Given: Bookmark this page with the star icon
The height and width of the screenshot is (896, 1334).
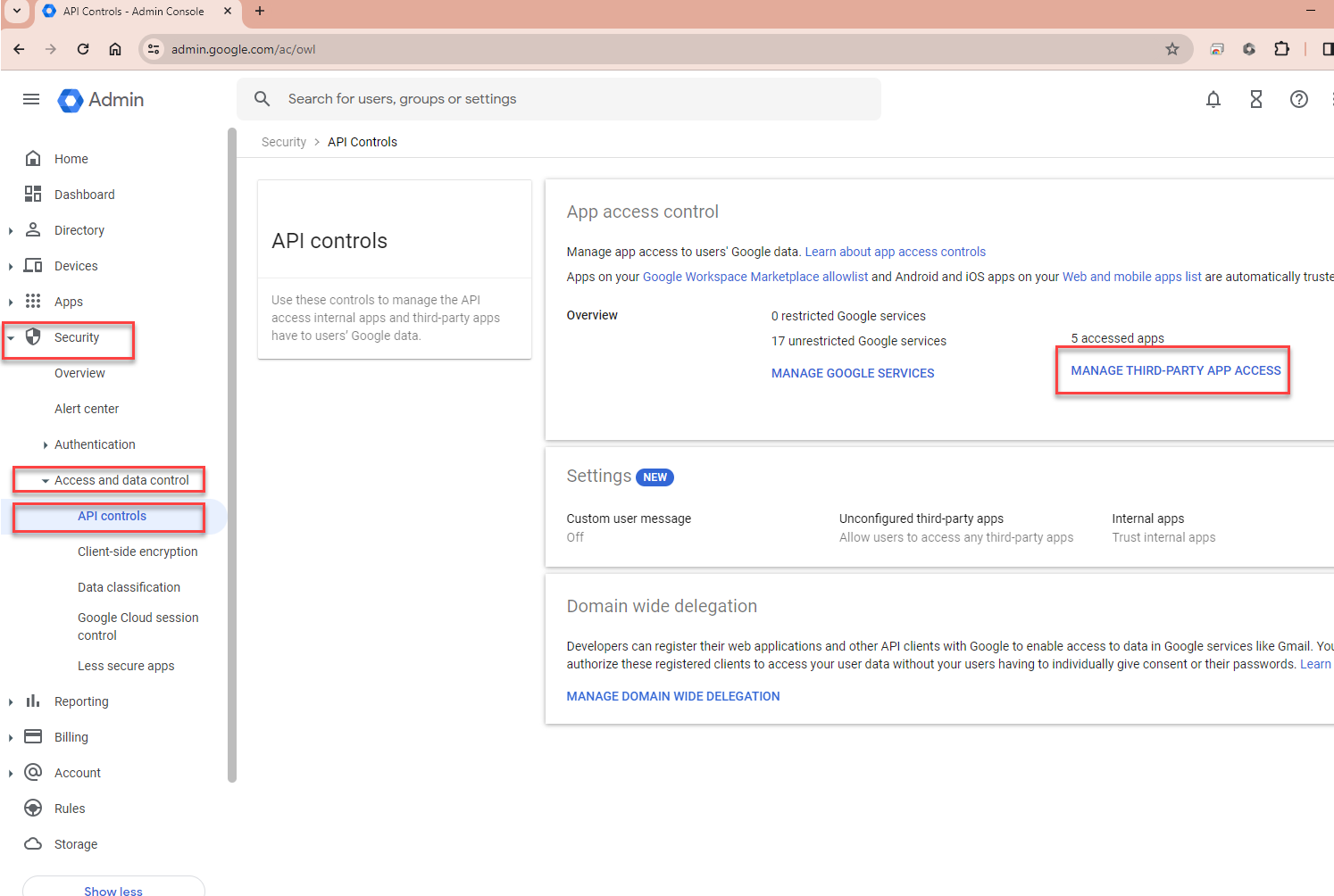Looking at the screenshot, I should 1172,49.
